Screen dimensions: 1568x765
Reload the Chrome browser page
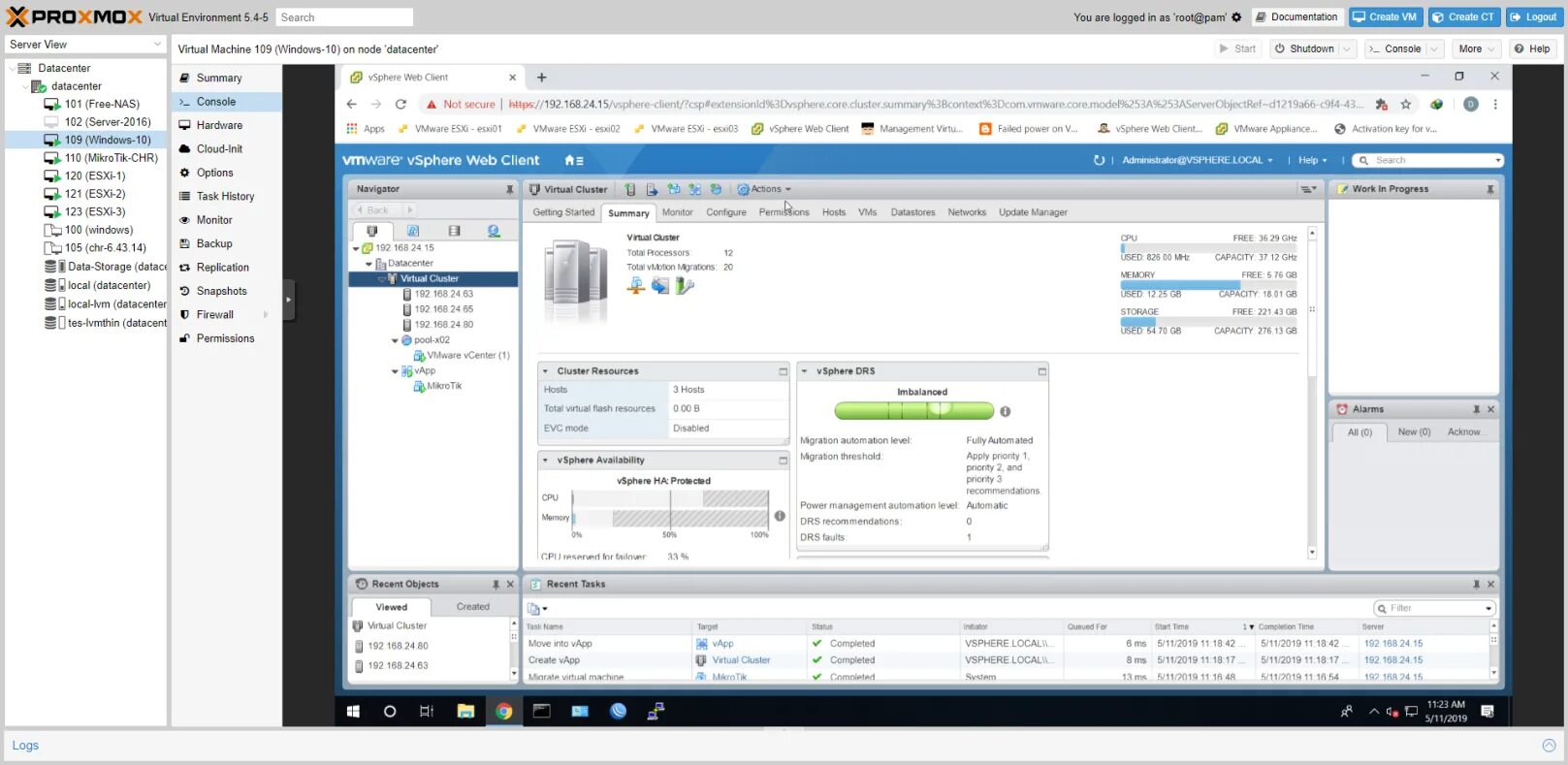tap(400, 104)
